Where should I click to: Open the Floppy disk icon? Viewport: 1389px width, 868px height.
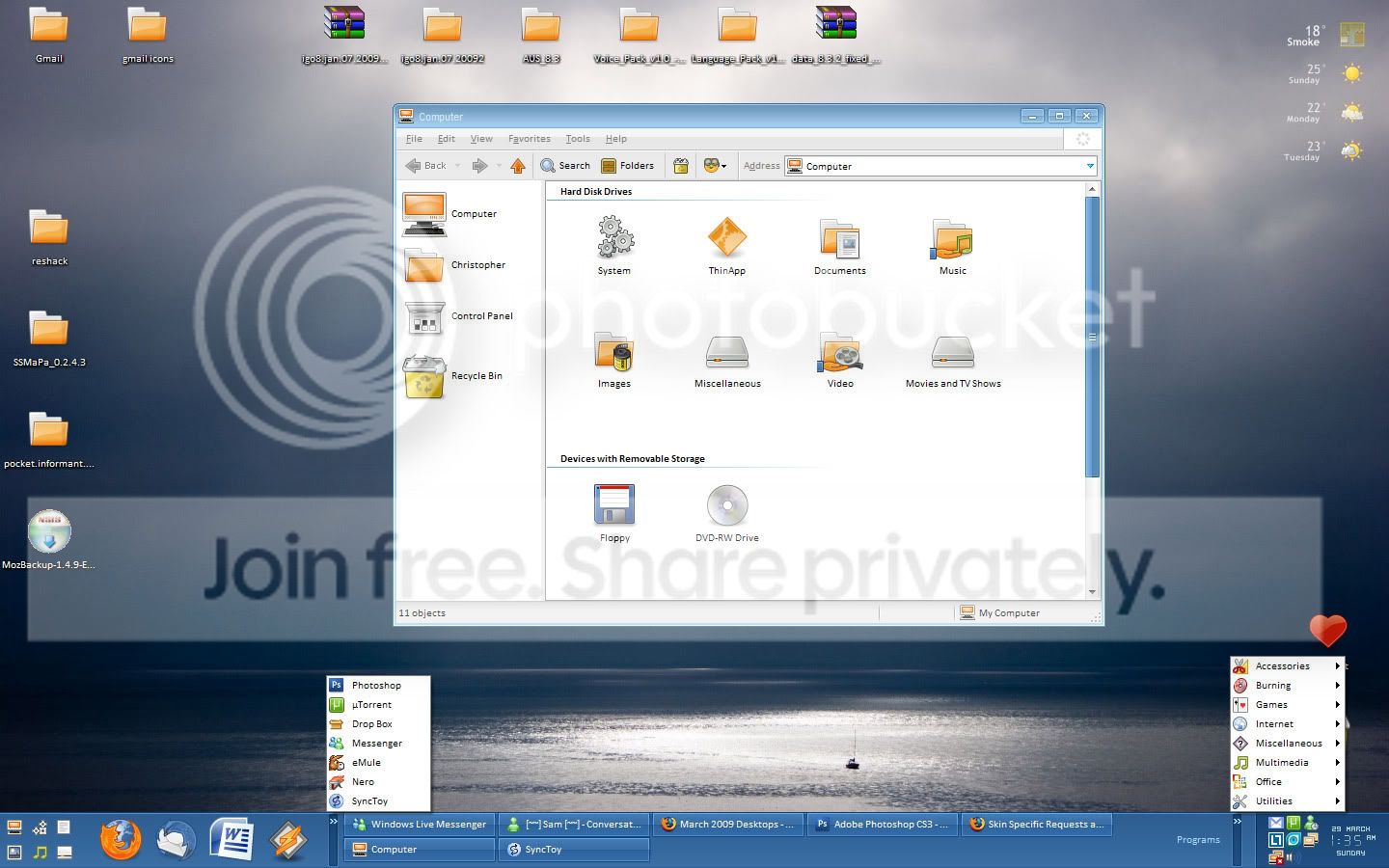614,505
